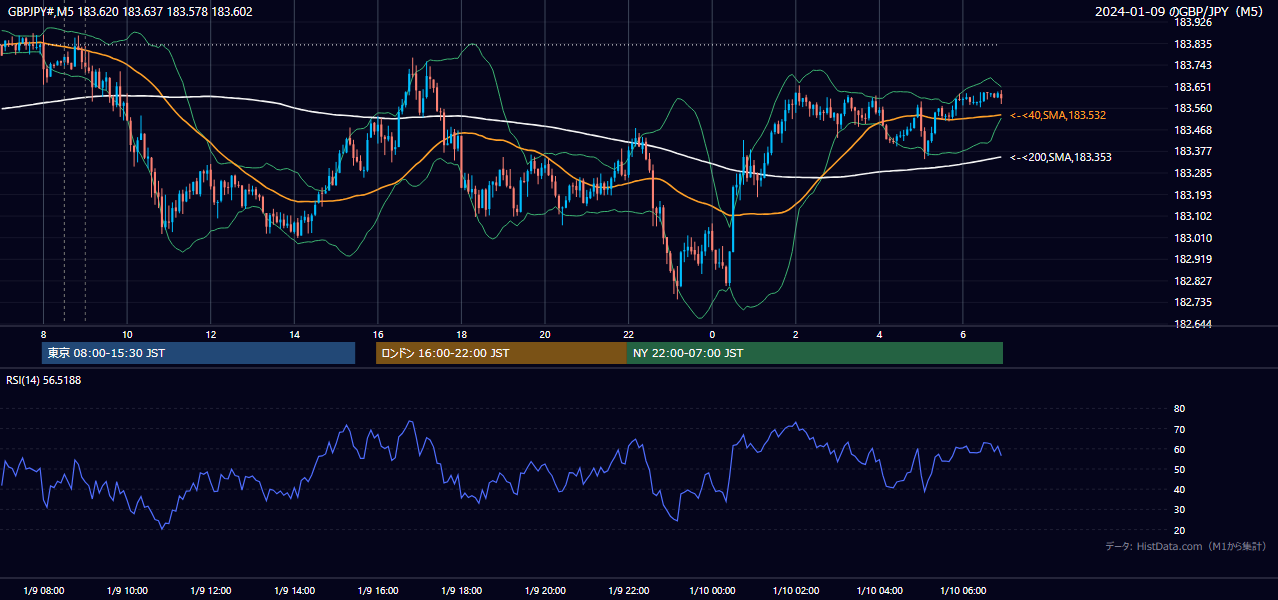Click the 2024-01-09 GBP/JPY (M5) chart title
The height and width of the screenshot is (600, 1278).
[x=1180, y=11]
